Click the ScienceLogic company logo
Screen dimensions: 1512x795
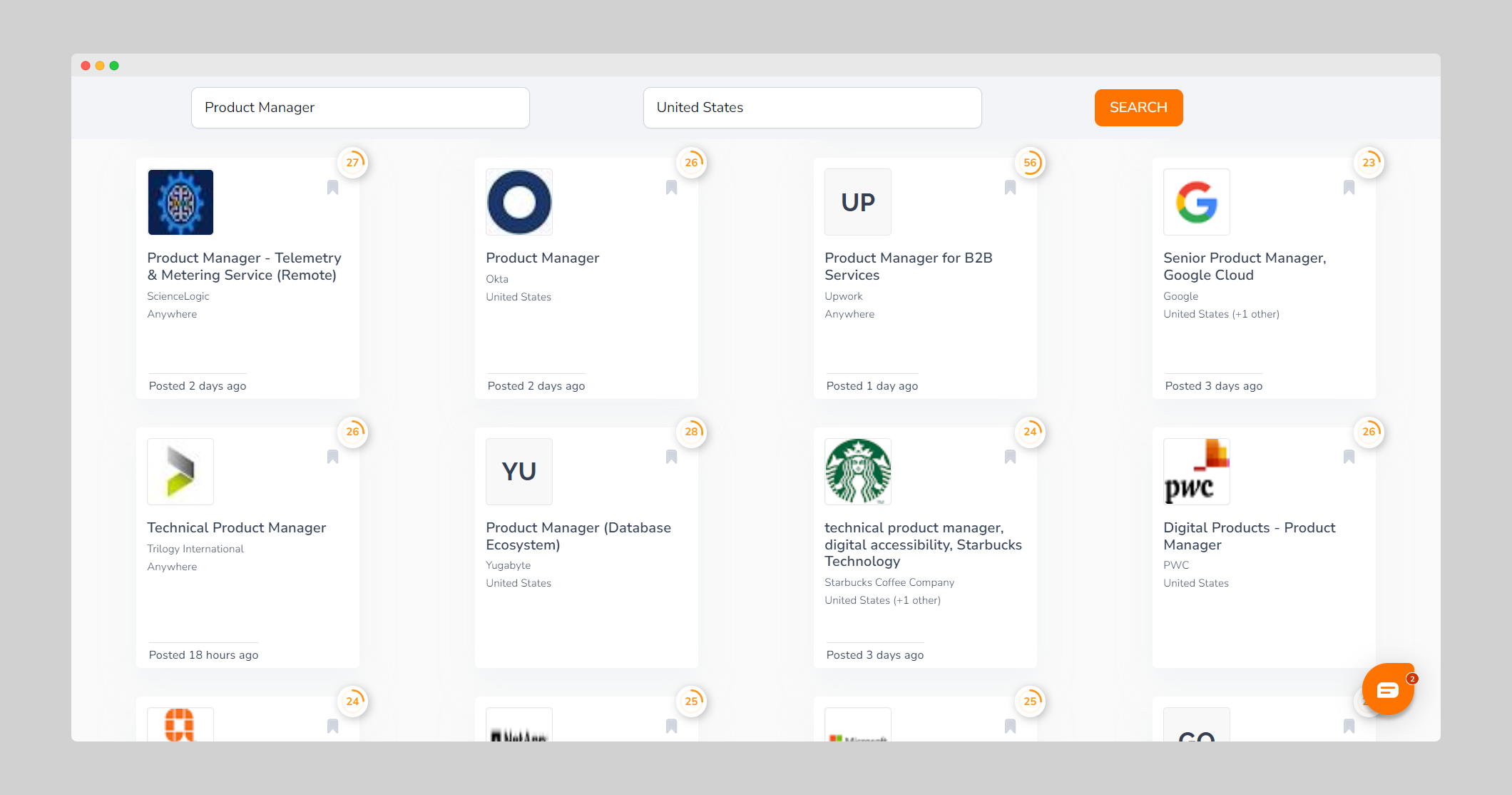pos(180,202)
